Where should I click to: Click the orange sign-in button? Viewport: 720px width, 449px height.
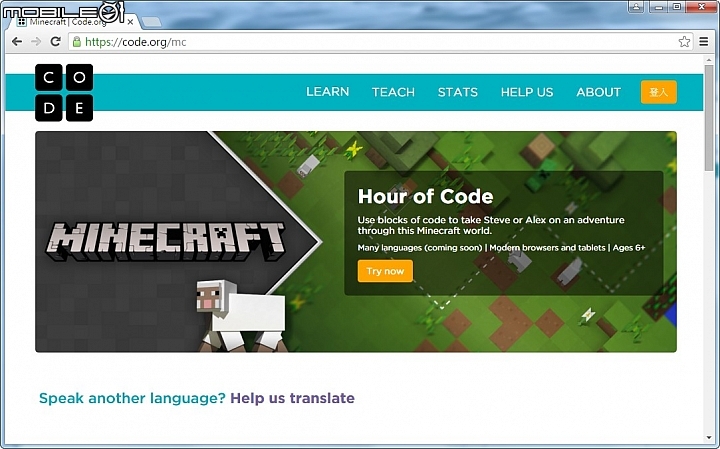[658, 92]
